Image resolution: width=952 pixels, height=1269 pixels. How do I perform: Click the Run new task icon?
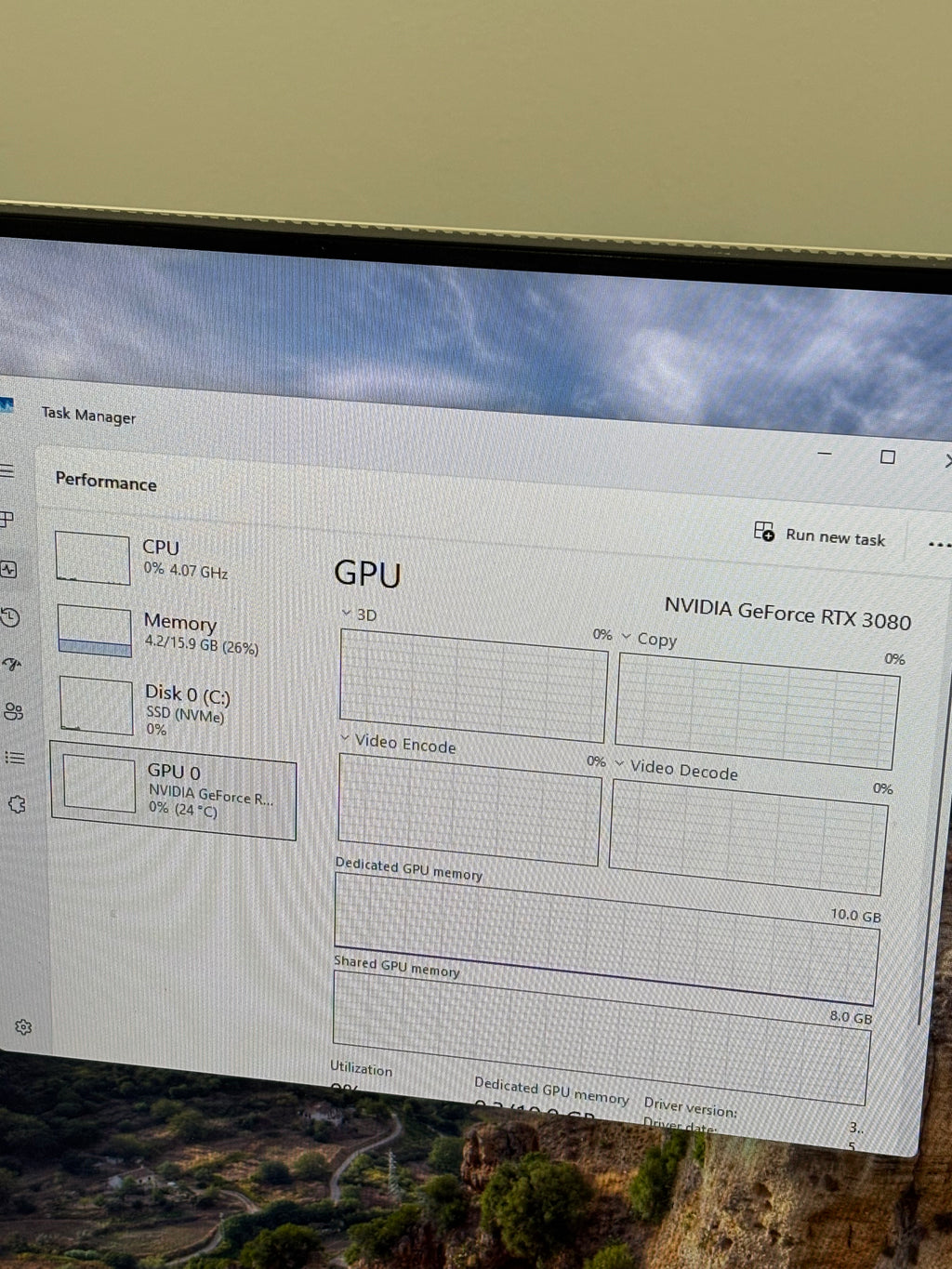[x=764, y=531]
